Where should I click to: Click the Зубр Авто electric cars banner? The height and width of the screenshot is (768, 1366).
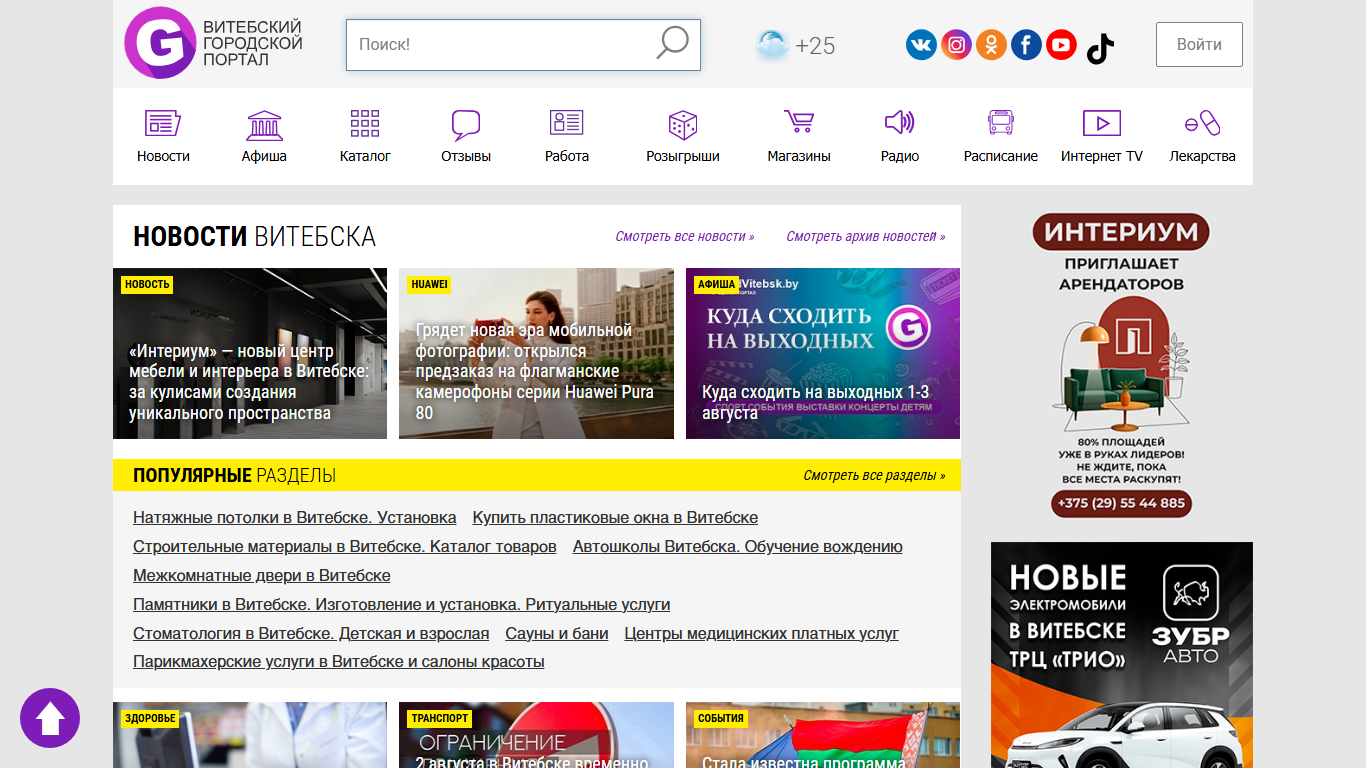coord(1122,655)
